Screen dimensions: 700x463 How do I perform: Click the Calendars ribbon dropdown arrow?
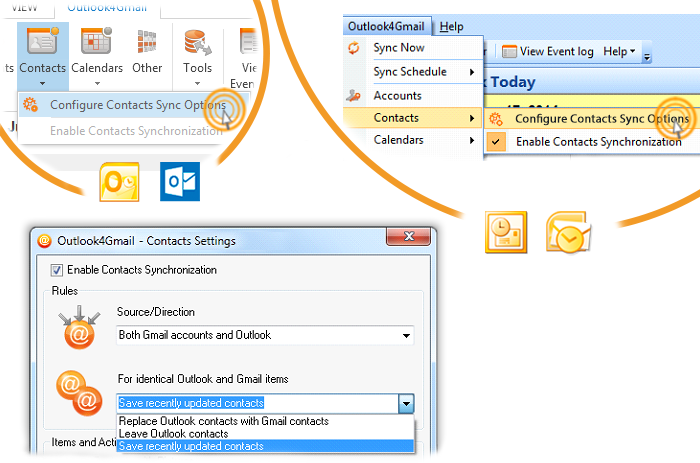97,83
